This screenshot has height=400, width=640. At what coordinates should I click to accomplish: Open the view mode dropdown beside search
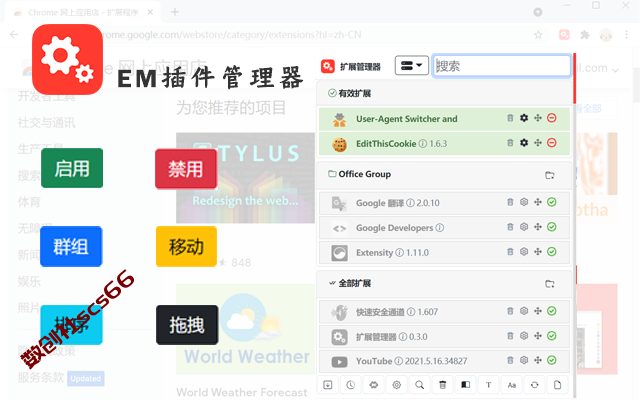411,65
